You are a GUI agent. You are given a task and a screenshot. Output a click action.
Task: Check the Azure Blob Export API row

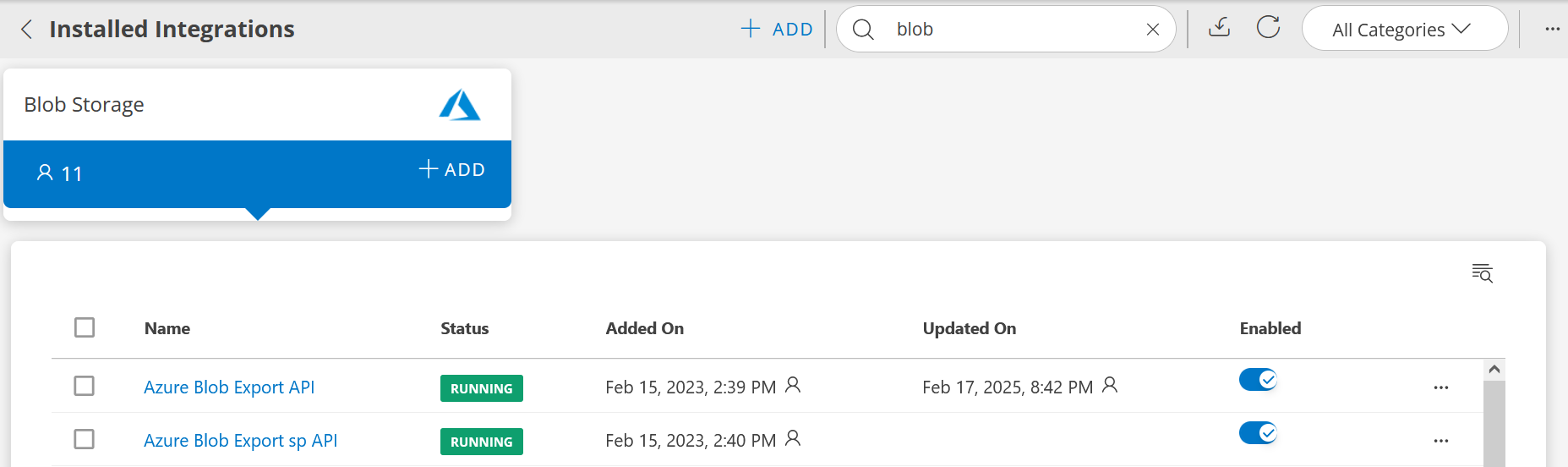tap(85, 386)
